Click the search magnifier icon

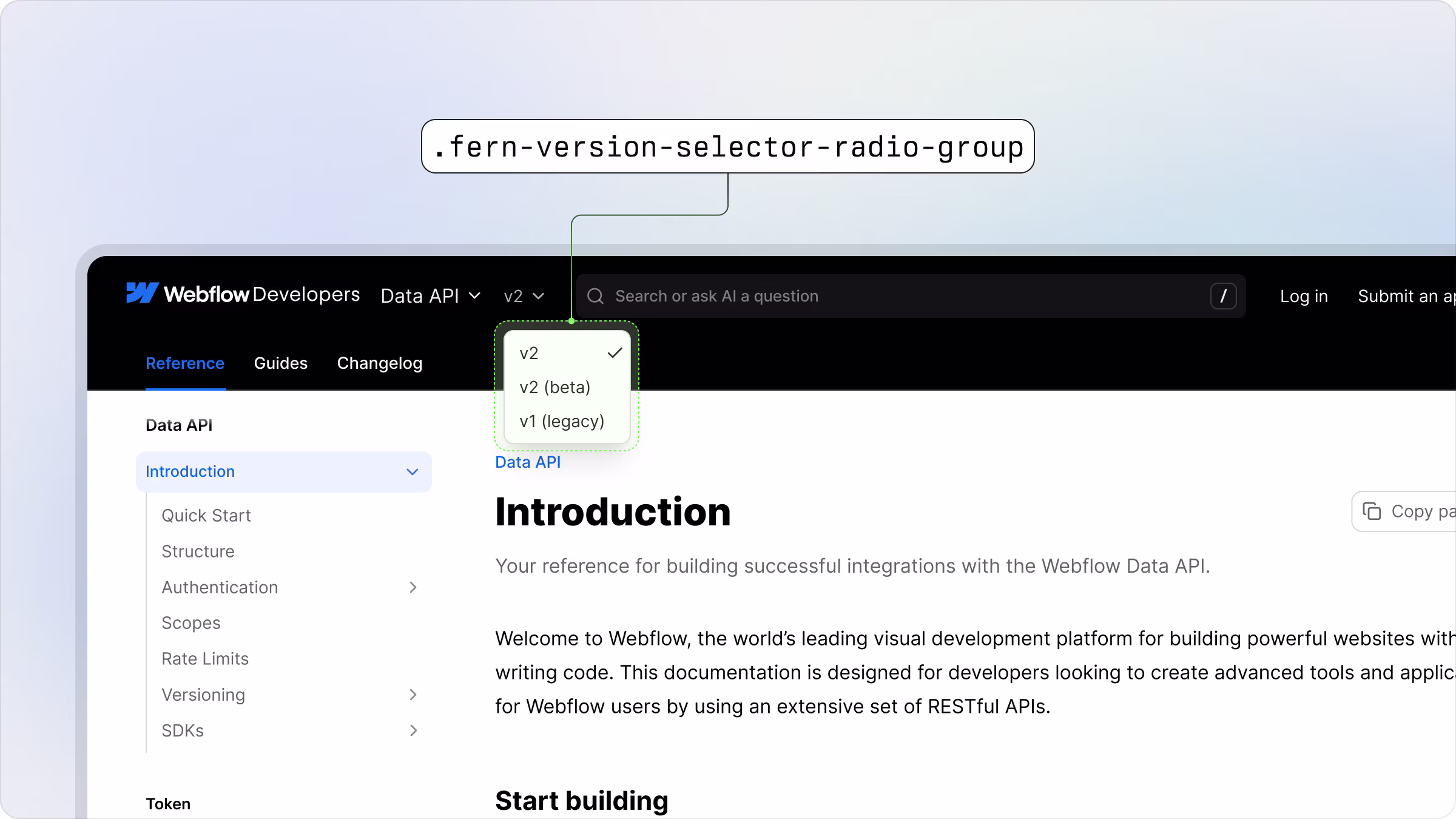click(596, 296)
